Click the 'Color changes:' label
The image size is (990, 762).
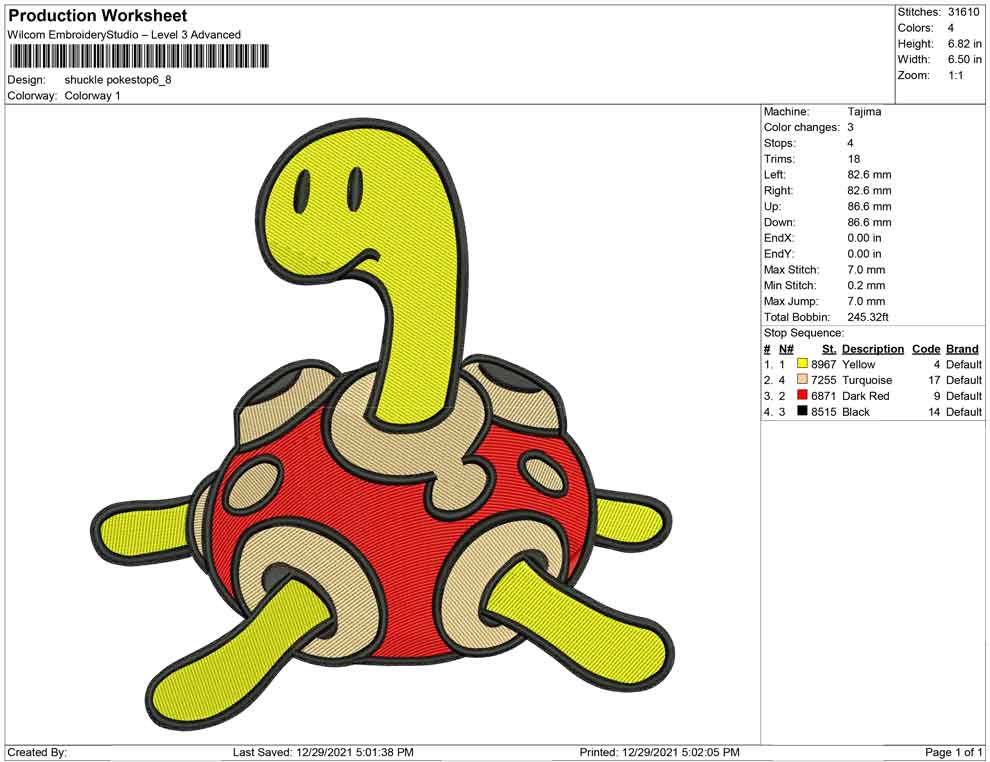point(802,128)
